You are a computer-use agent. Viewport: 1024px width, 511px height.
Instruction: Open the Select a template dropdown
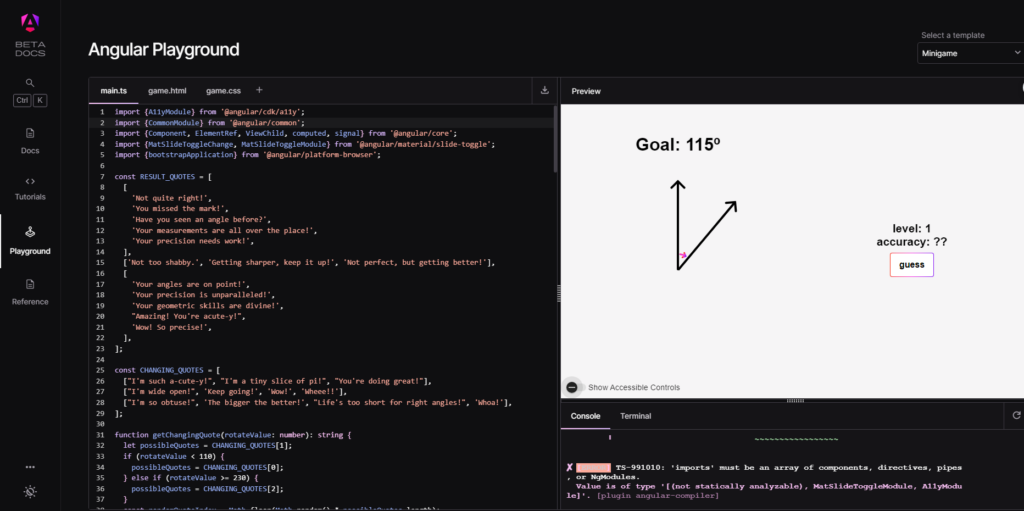pyautogui.click(x=970, y=53)
